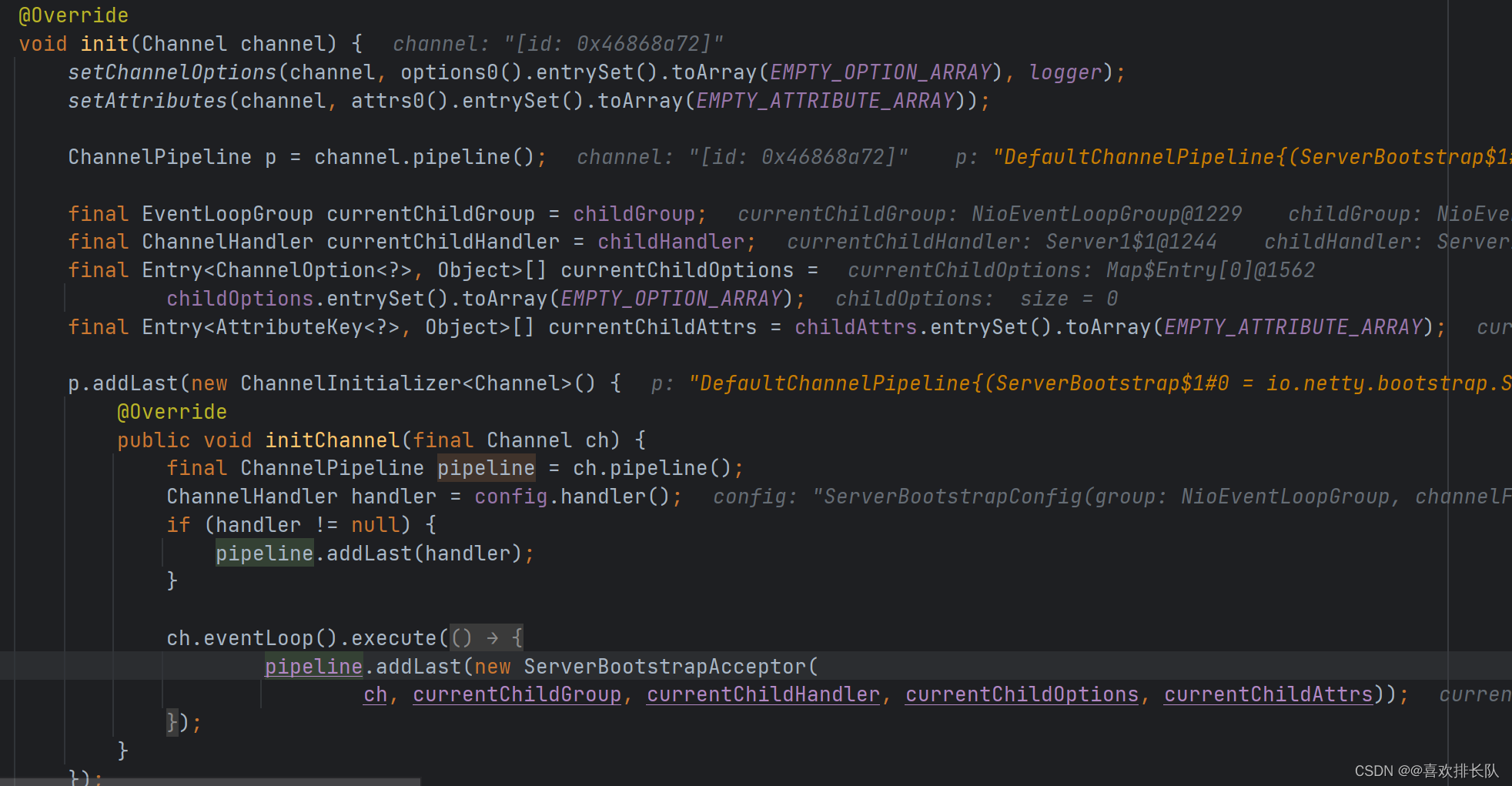This screenshot has height=786, width=1512.
Task: Click pipeline in pipeline.addLast(handler)
Action: pos(264,554)
